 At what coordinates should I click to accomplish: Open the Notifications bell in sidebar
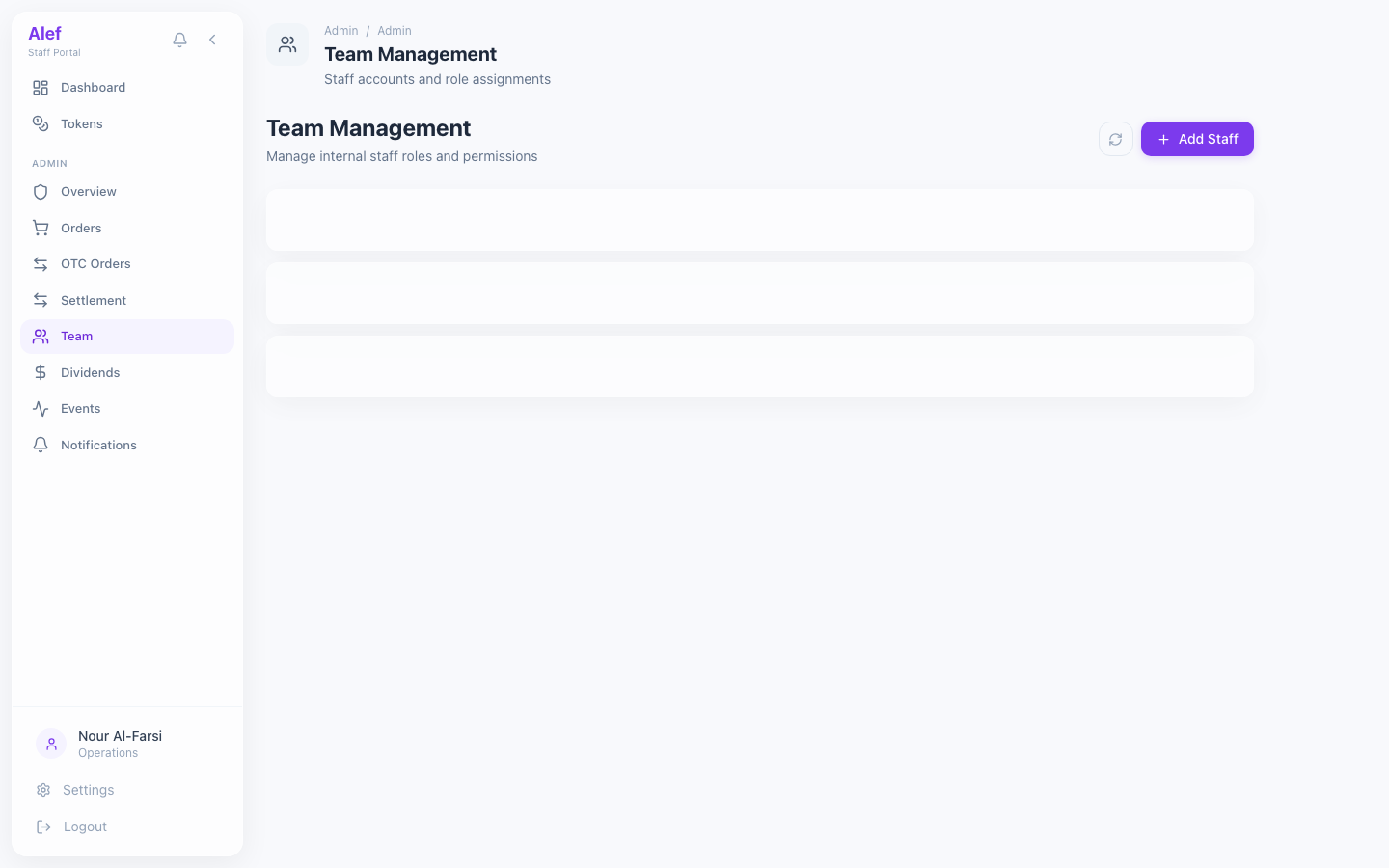[40, 445]
